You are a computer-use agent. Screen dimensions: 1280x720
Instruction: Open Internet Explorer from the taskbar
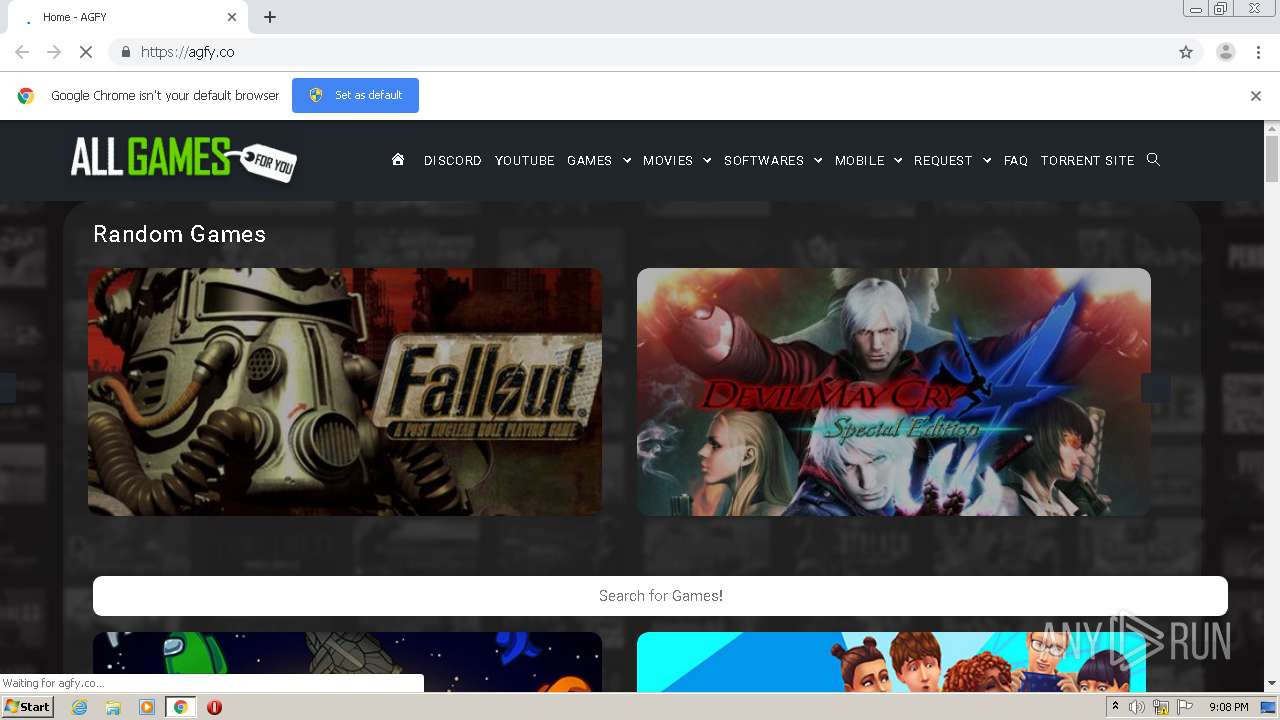[x=79, y=707]
